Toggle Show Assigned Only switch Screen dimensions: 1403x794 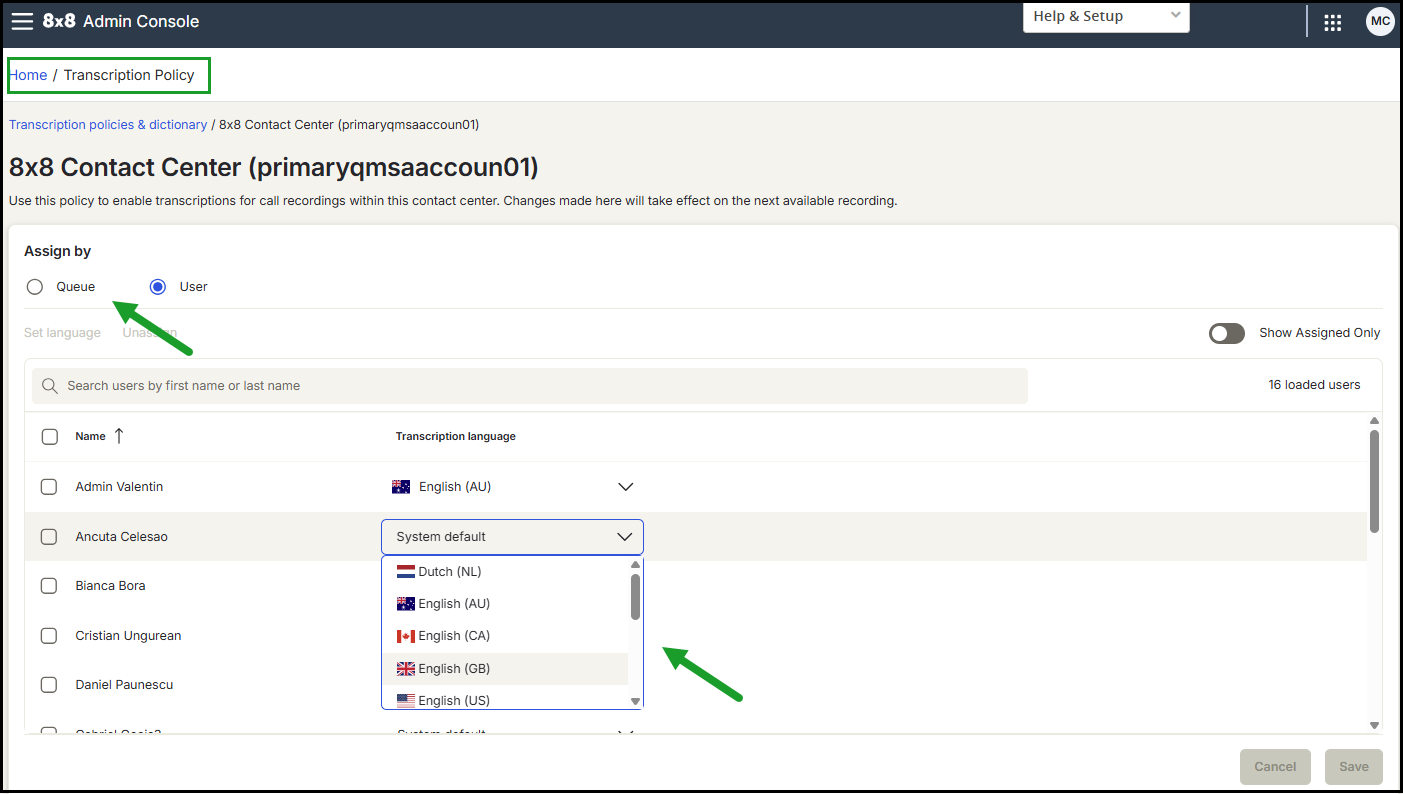click(x=1227, y=333)
